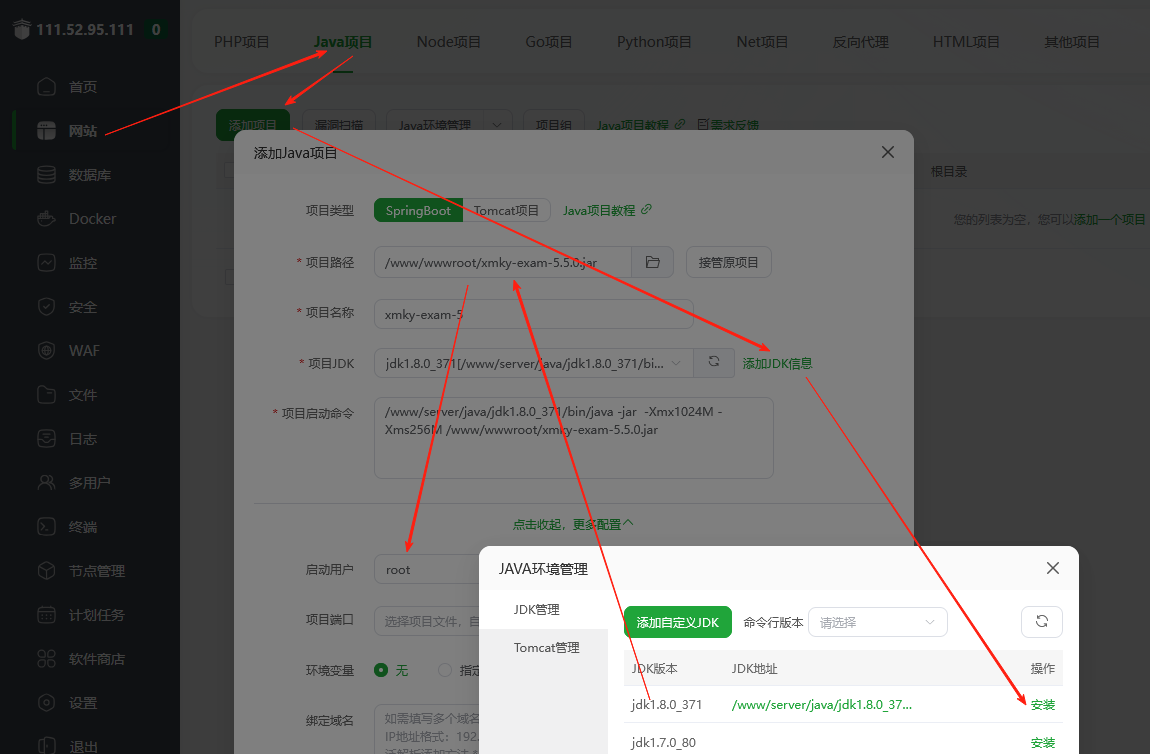The height and width of the screenshot is (754, 1150).
Task: Click the folder browse icon beside 项目路径
Action: (x=652, y=262)
